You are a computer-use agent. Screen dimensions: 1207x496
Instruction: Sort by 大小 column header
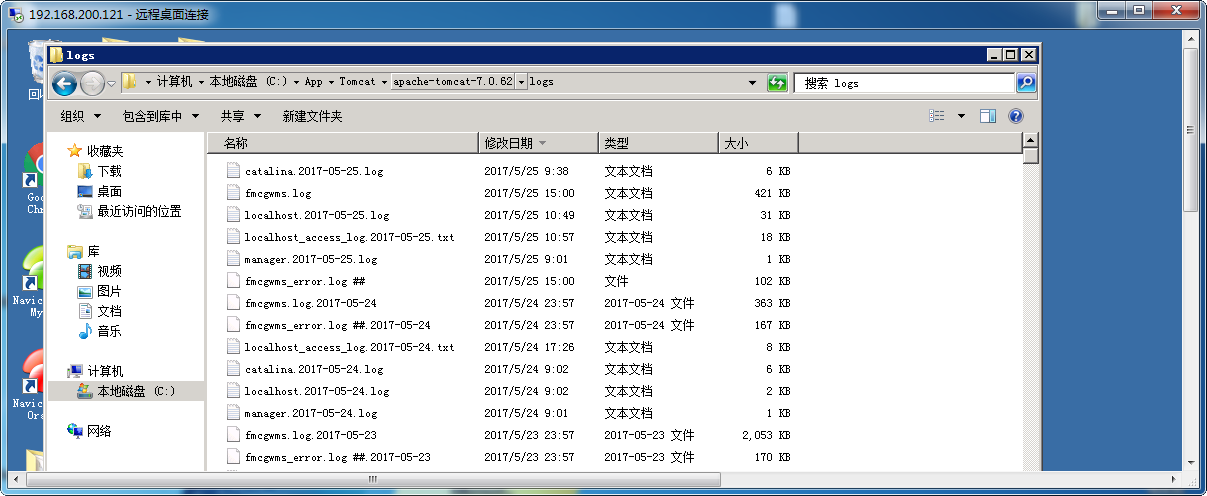coord(758,144)
